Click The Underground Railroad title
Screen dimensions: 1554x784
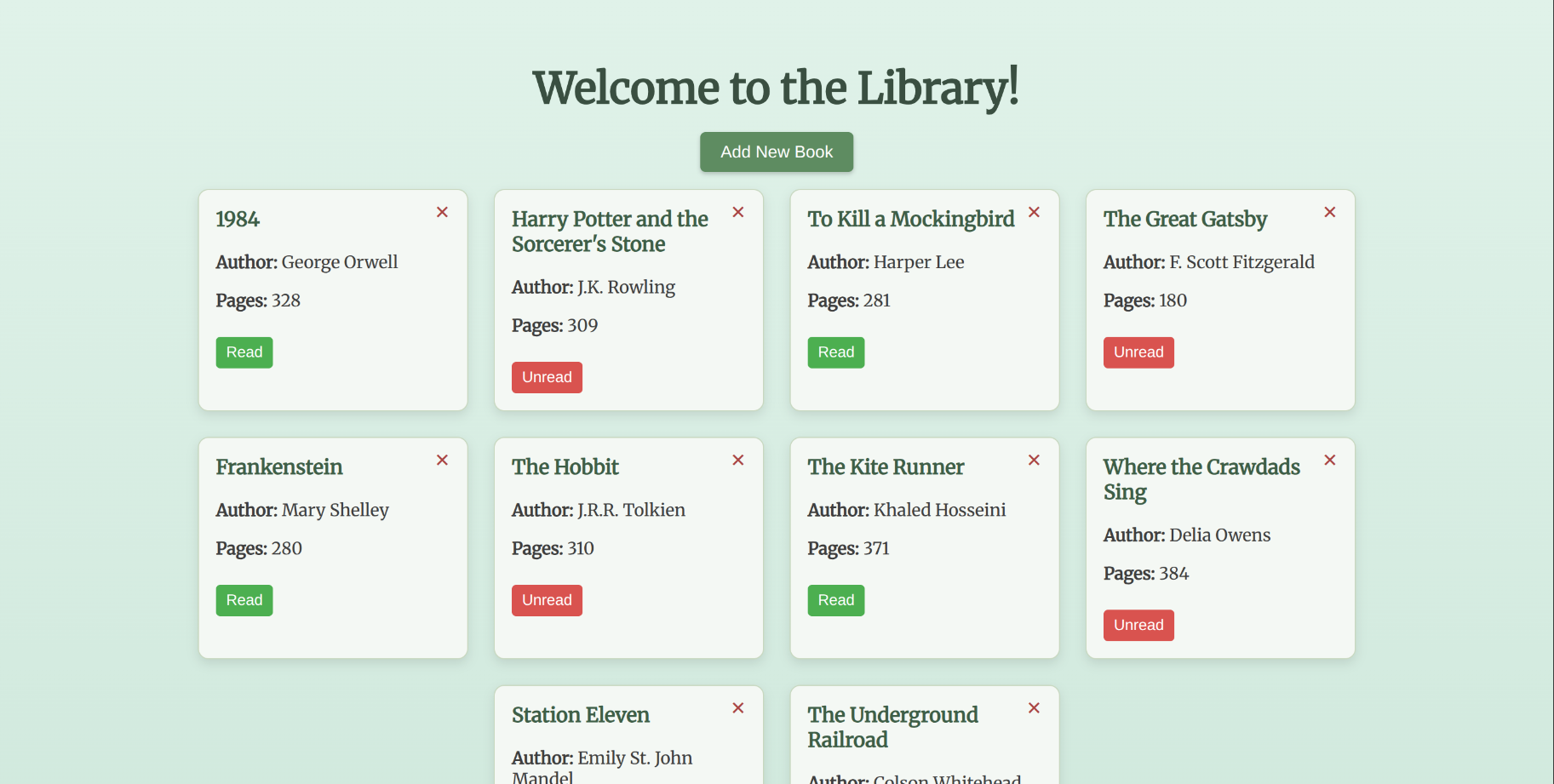[x=892, y=728]
